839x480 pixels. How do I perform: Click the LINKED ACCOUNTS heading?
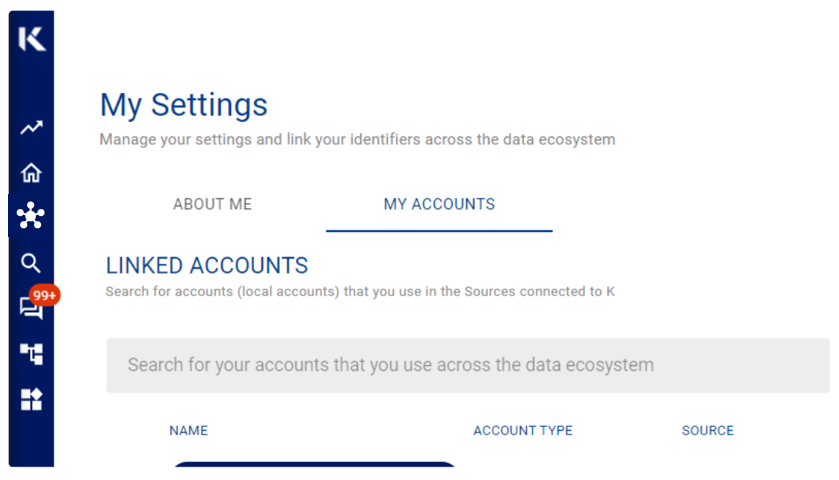pyautogui.click(x=207, y=266)
